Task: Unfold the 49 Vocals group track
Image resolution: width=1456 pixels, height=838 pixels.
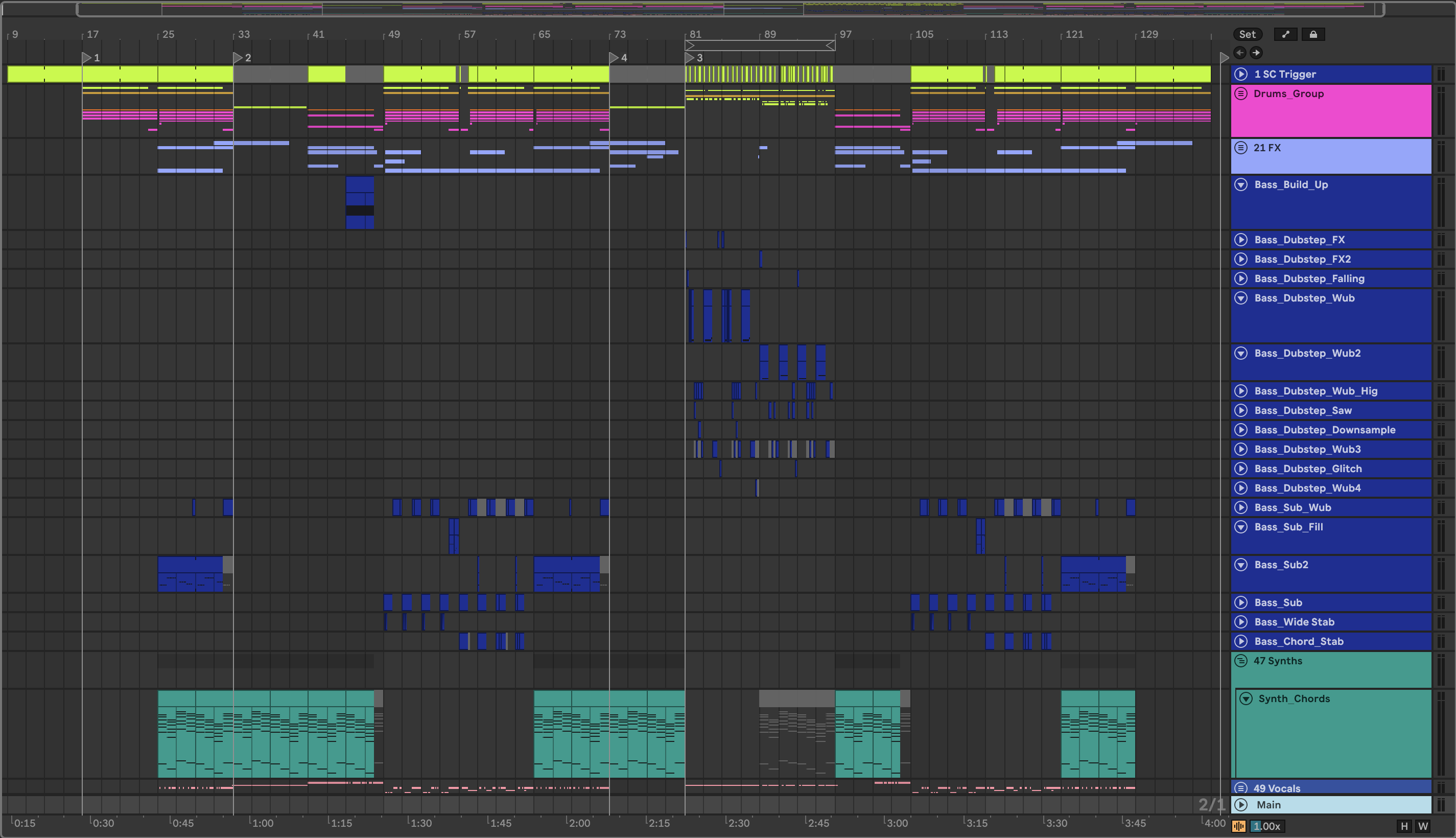Action: pyautogui.click(x=1241, y=788)
